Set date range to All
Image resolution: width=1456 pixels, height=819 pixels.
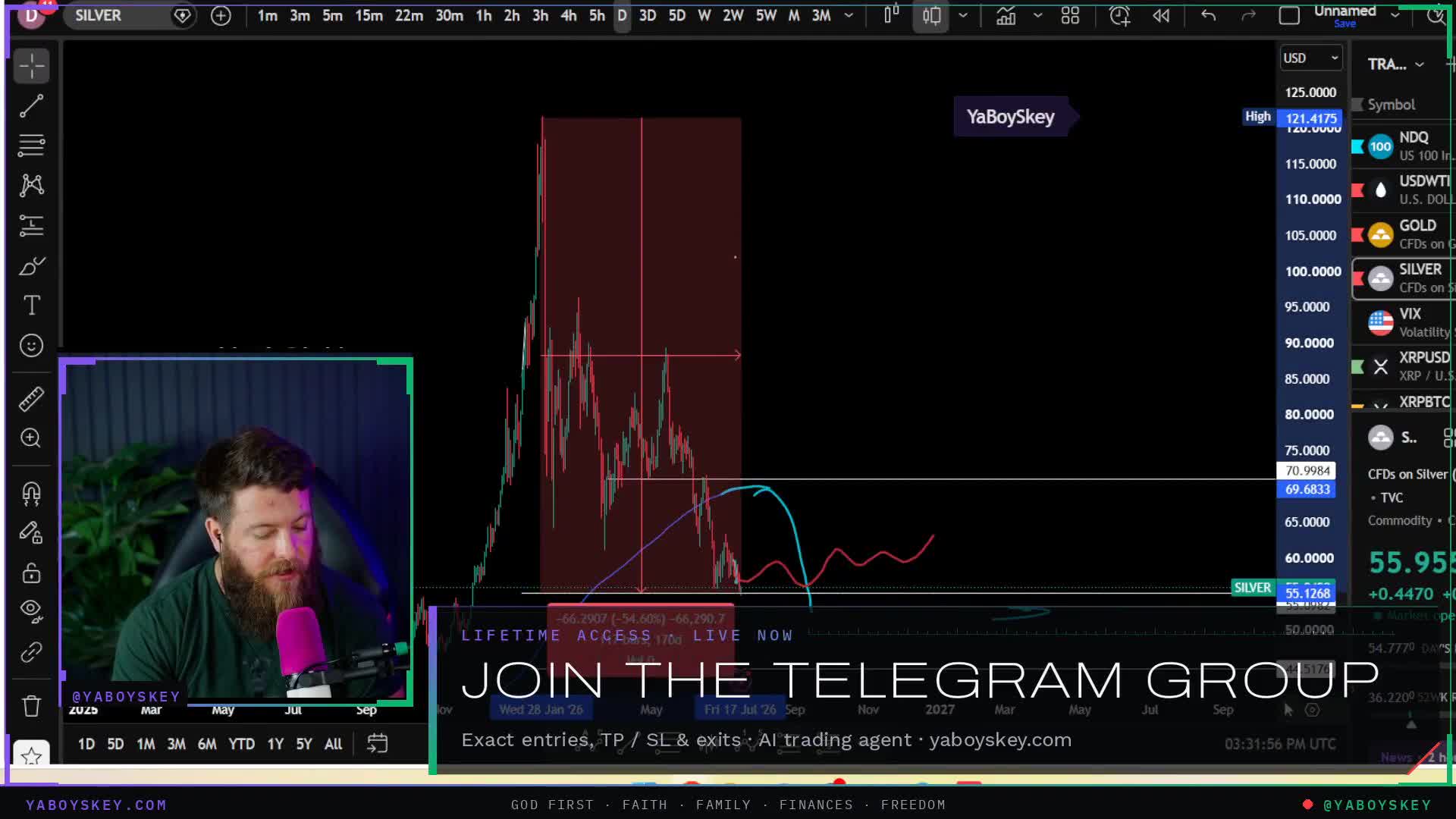(x=333, y=744)
